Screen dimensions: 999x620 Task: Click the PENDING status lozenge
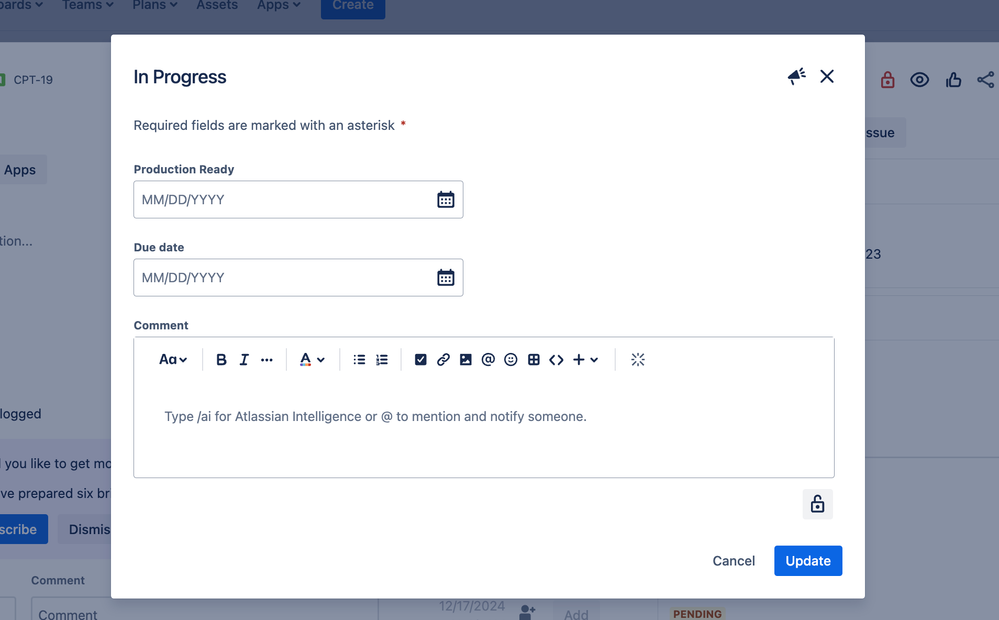[x=697, y=614]
